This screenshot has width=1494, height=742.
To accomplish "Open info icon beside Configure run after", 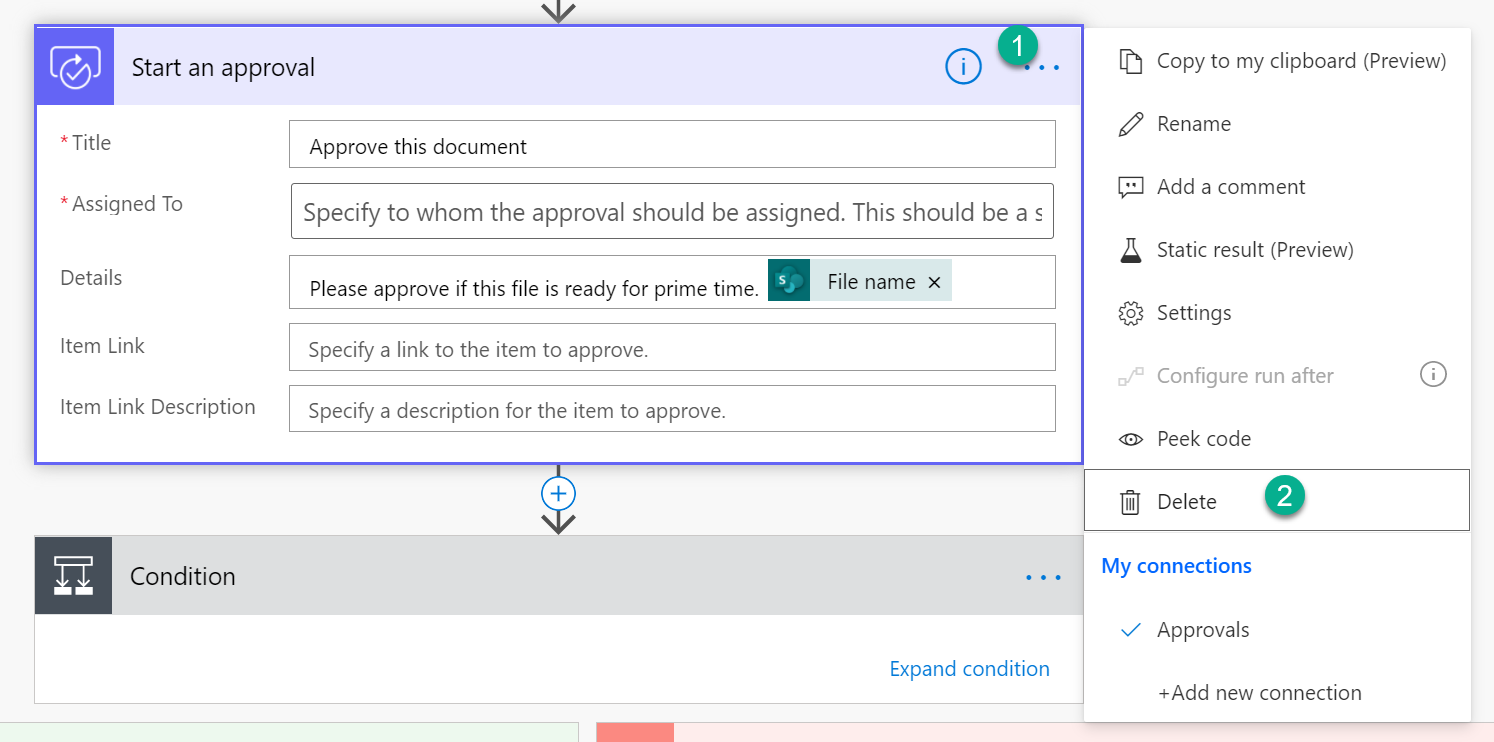I will pyautogui.click(x=1433, y=375).
